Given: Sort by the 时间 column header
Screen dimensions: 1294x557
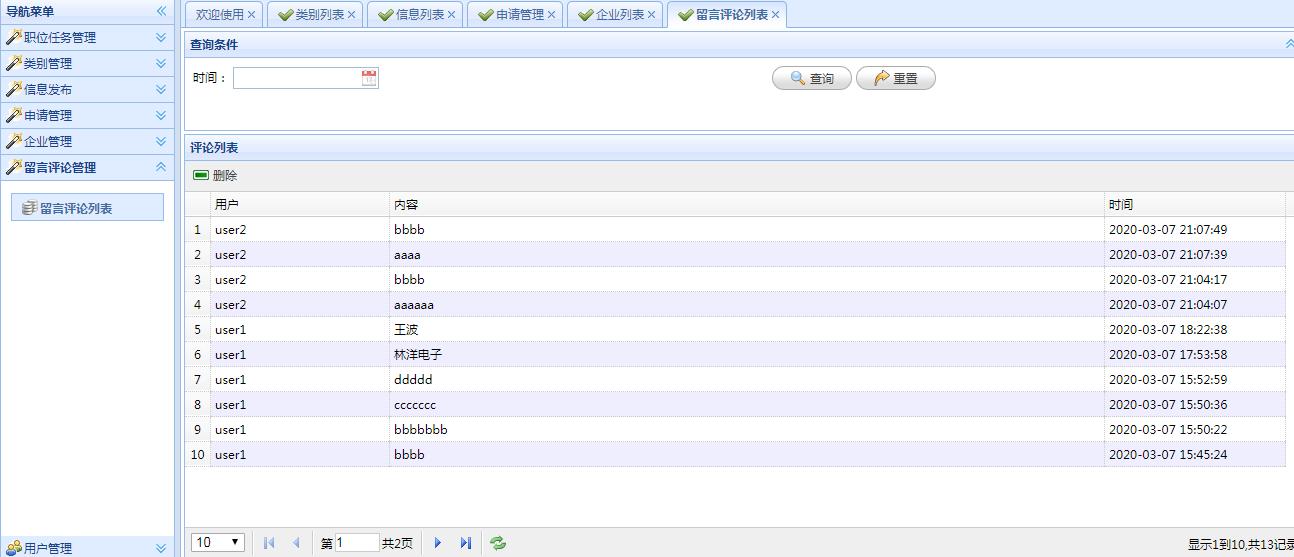Looking at the screenshot, I should (x=1195, y=204).
